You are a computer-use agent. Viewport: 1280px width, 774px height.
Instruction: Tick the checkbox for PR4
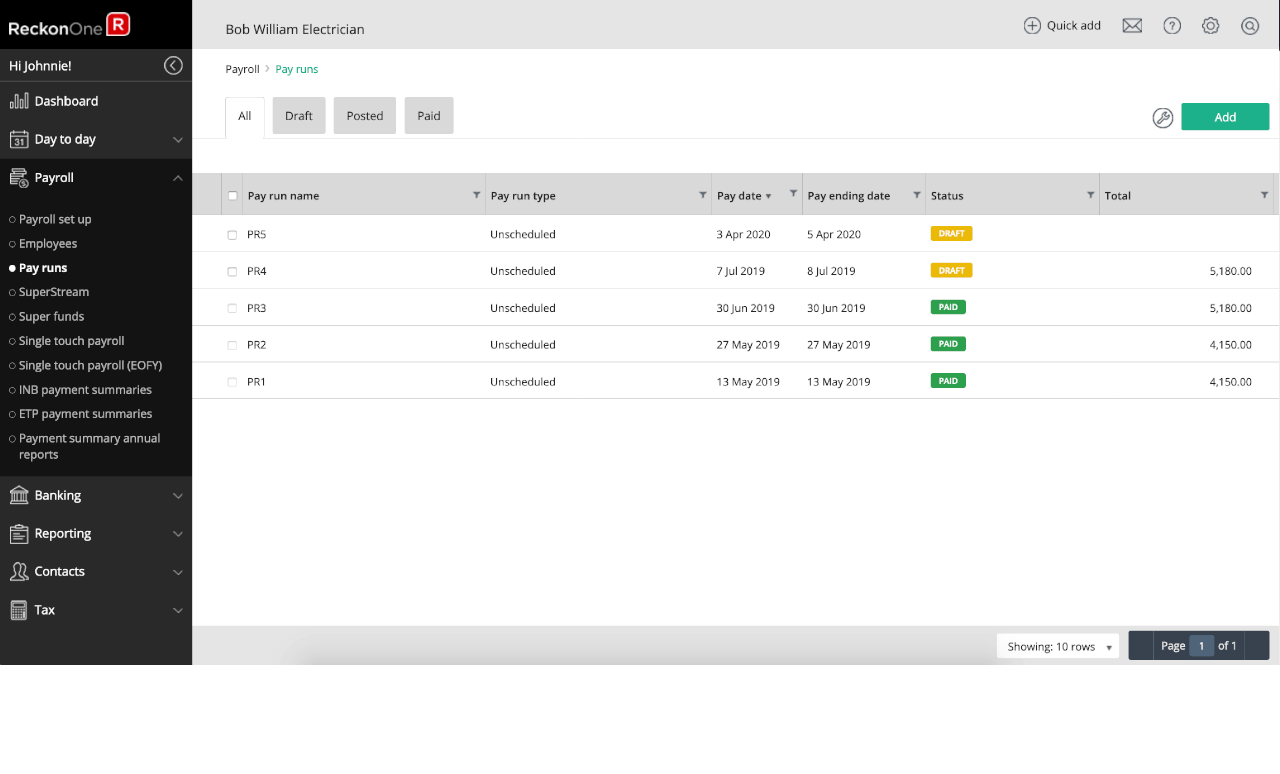click(232, 272)
